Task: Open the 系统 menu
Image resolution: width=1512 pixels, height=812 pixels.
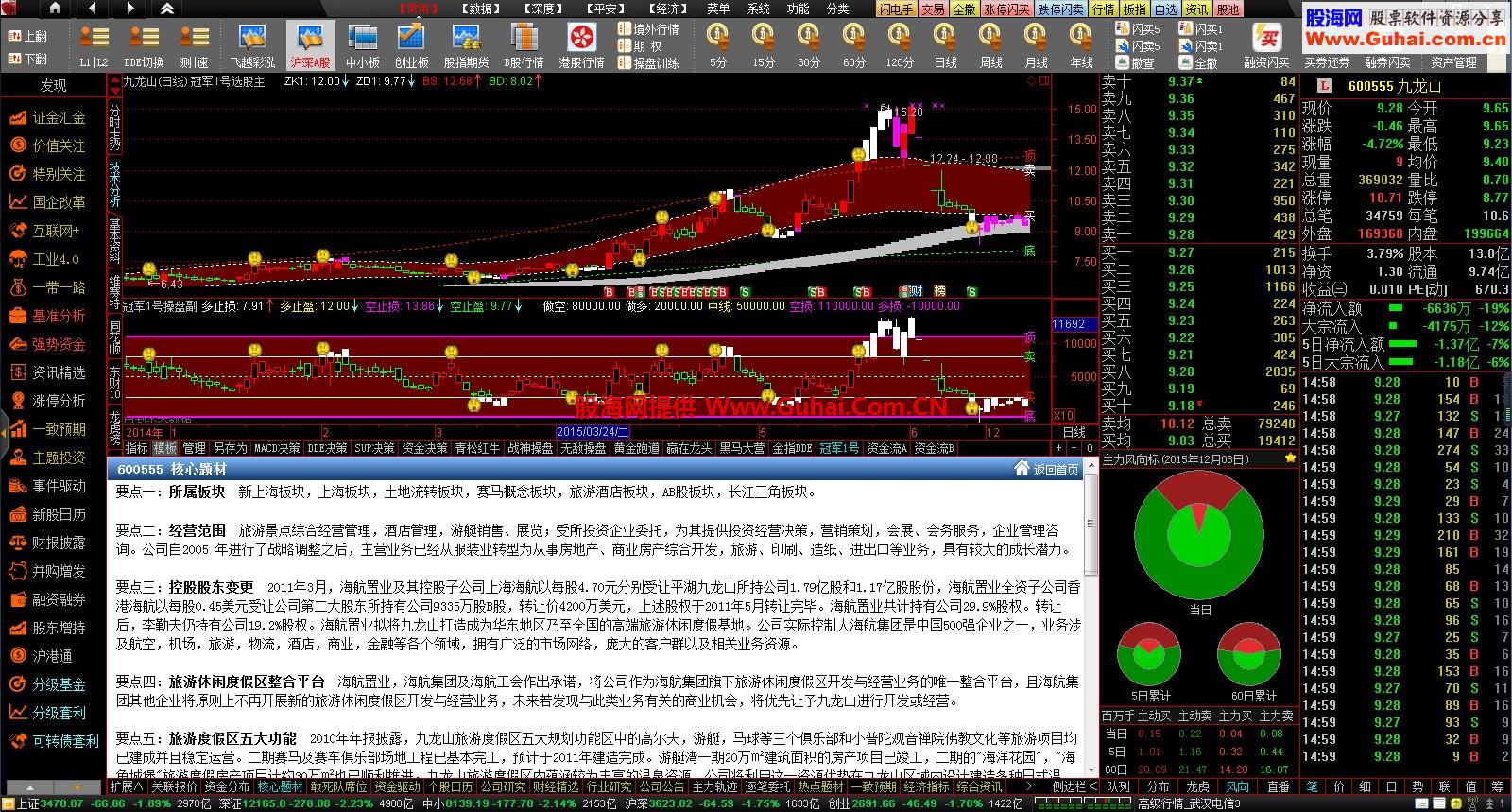Action: click(758, 9)
